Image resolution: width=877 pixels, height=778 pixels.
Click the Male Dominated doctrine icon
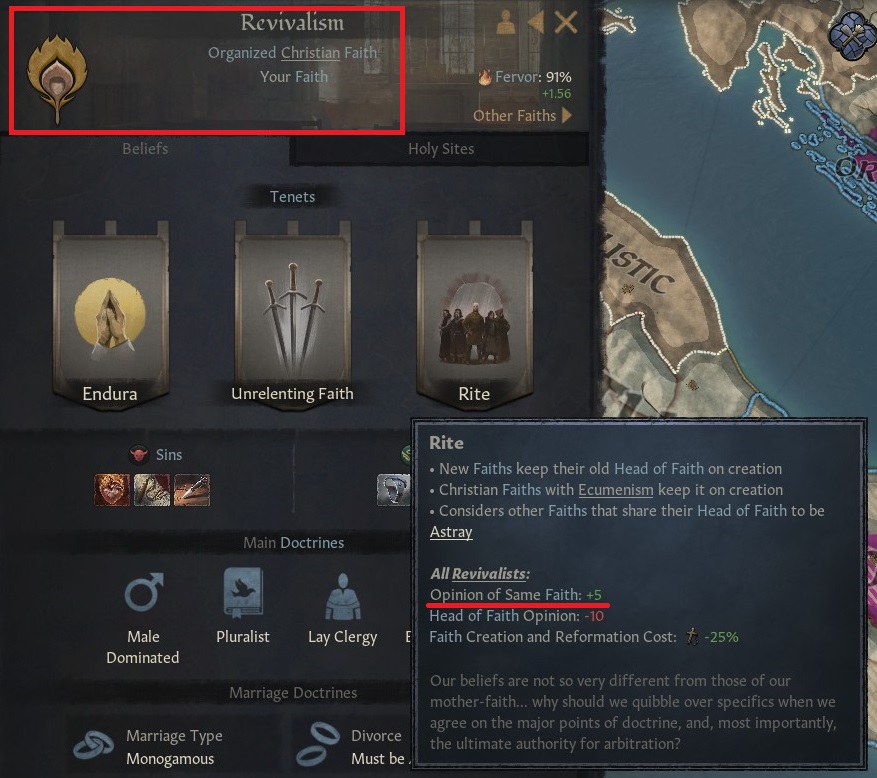[144, 592]
